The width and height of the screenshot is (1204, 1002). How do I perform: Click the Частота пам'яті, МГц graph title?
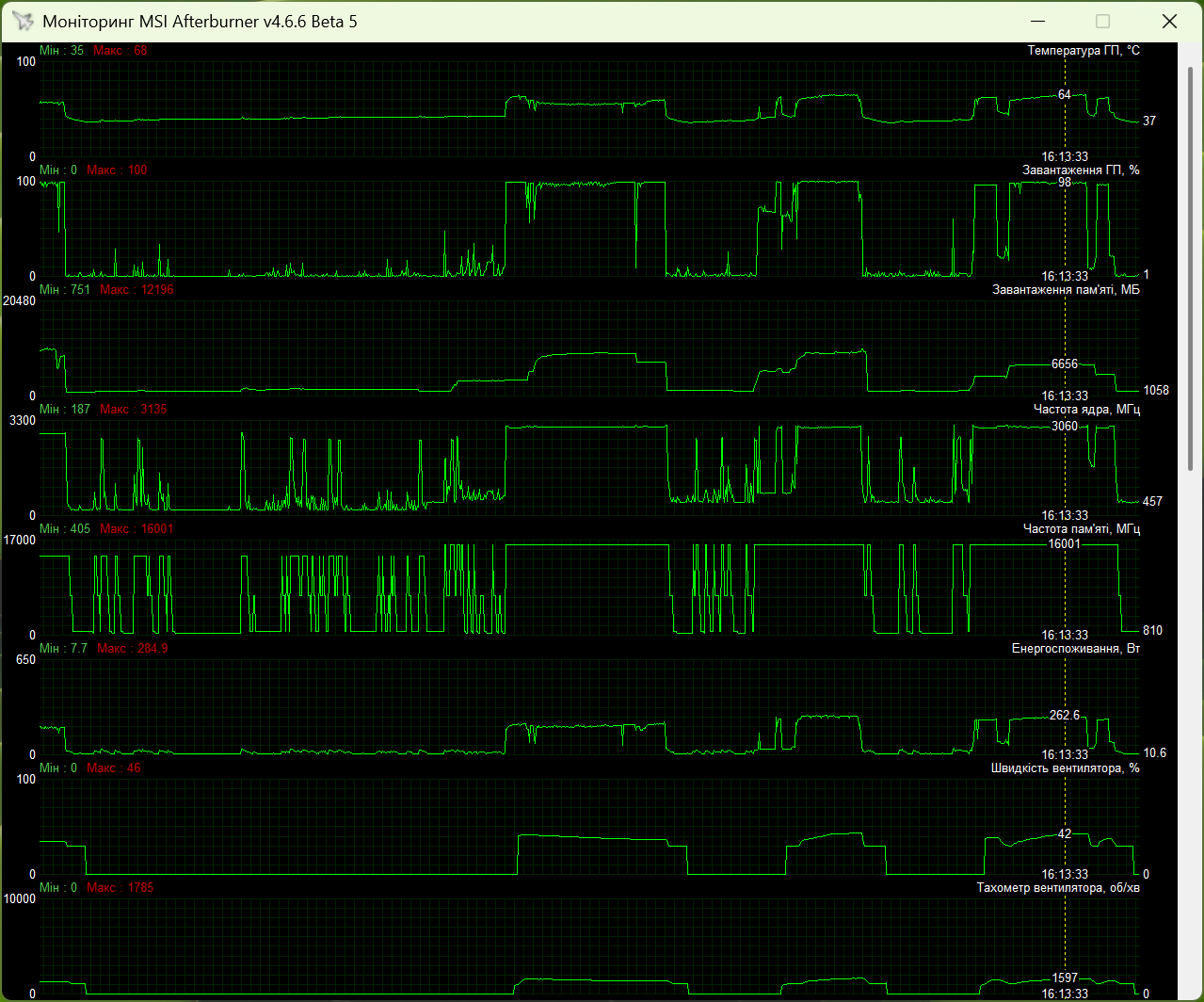[1082, 528]
